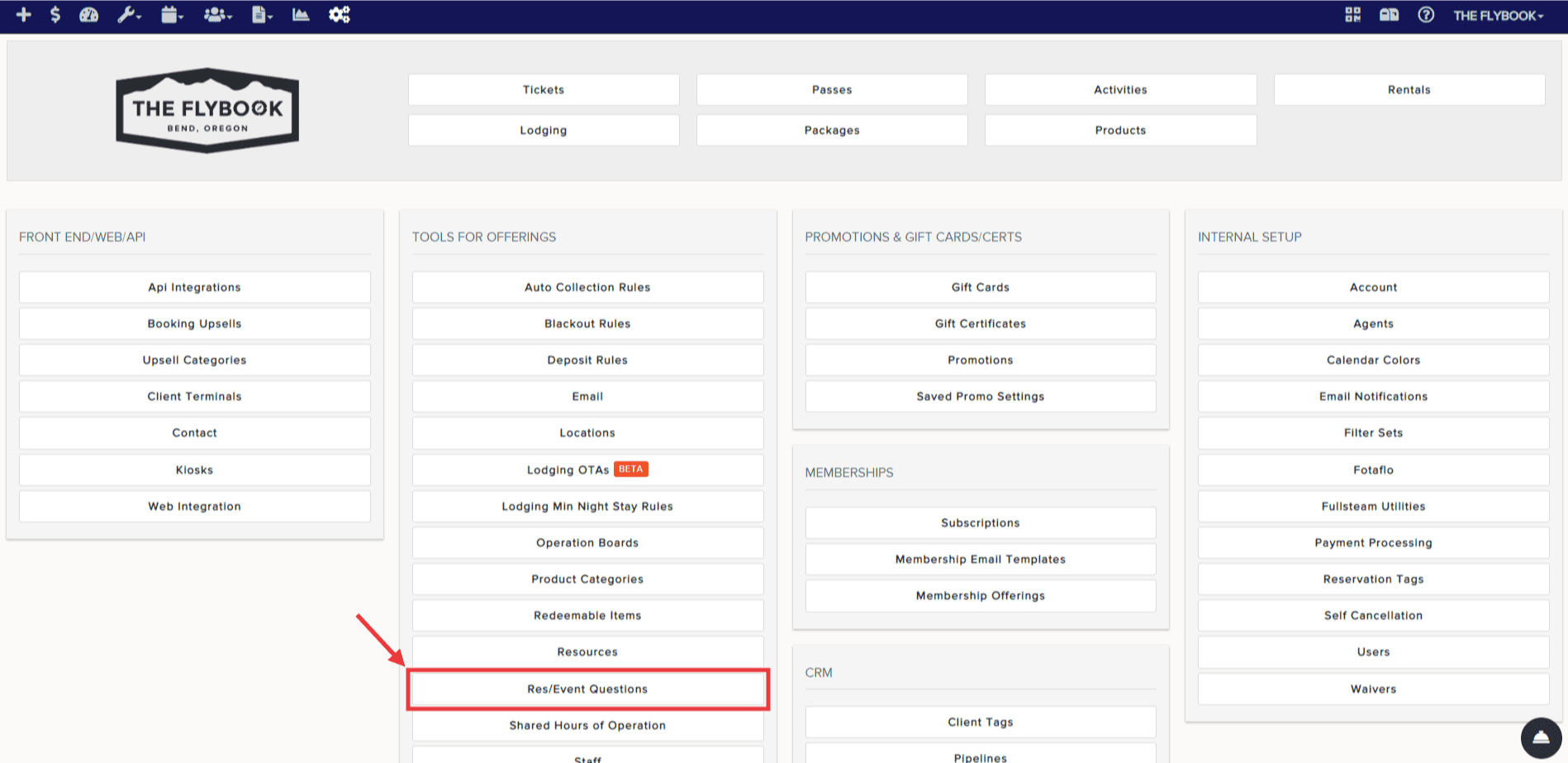The width and height of the screenshot is (1568, 763).
Task: Open the area chart analytics icon
Action: (301, 15)
